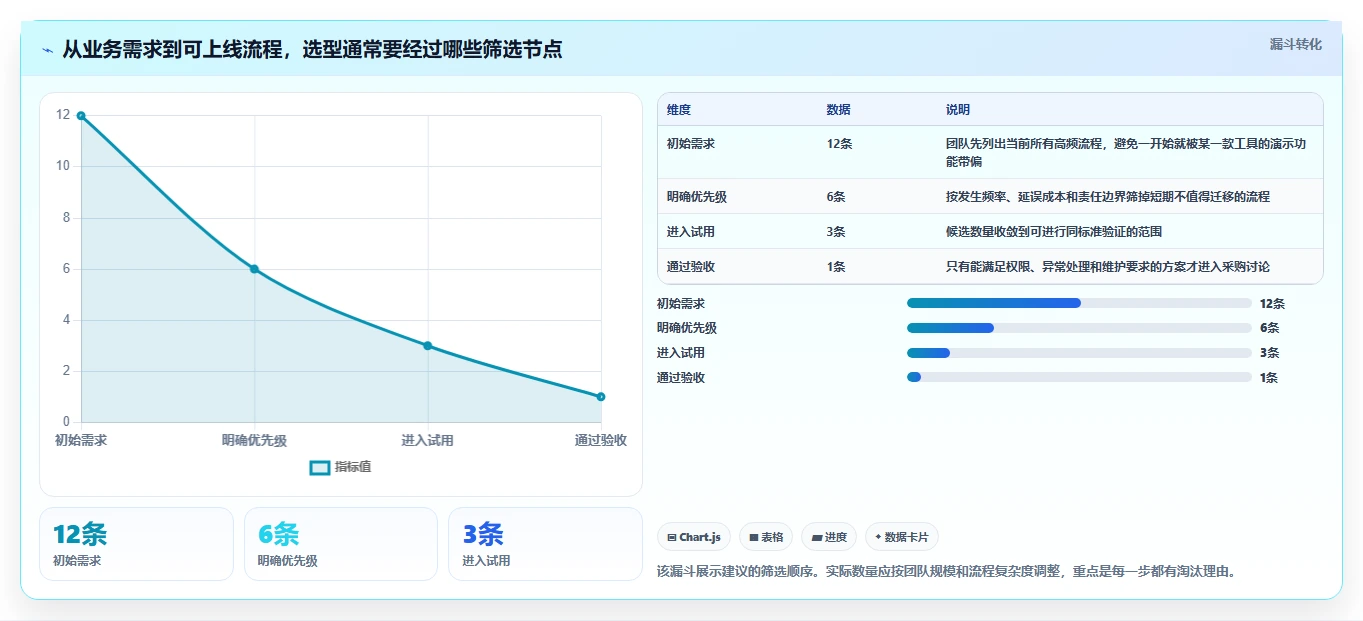Click the description starting 只有能满足权限
1363x621 pixels.
(x=1108, y=267)
